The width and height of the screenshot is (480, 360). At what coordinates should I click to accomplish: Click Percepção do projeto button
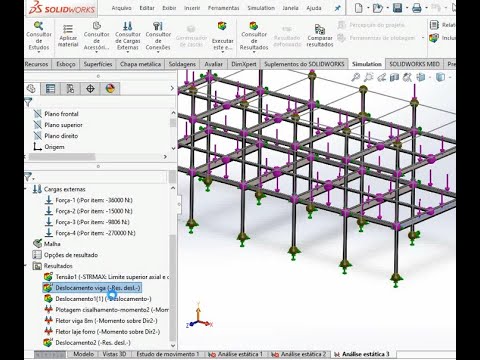point(371,25)
